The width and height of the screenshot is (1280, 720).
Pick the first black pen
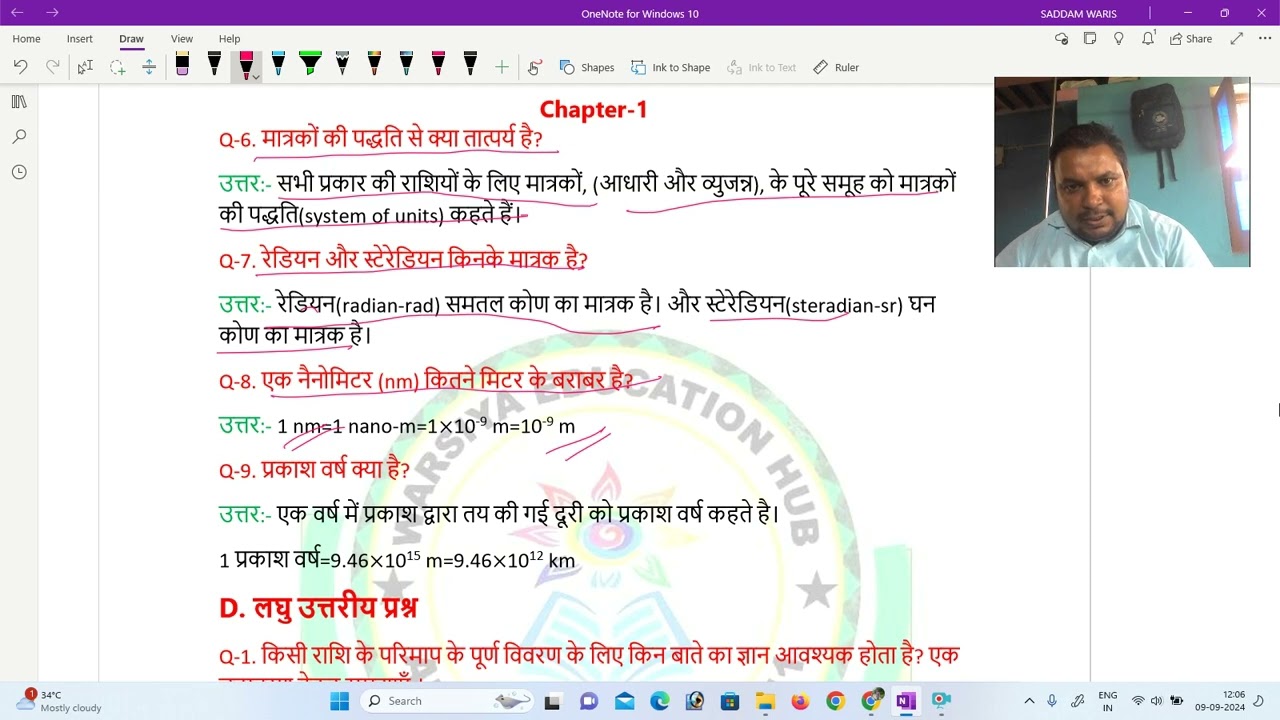point(214,65)
